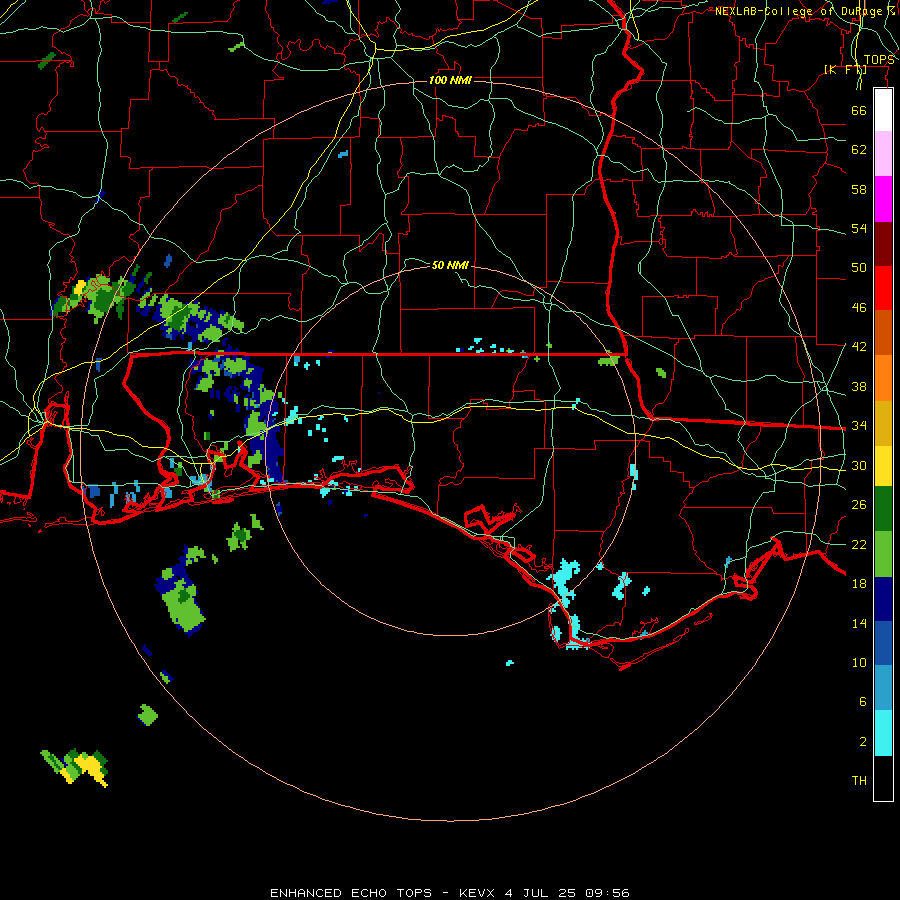
Task: Click the 42 legend value
Action: 859,347
